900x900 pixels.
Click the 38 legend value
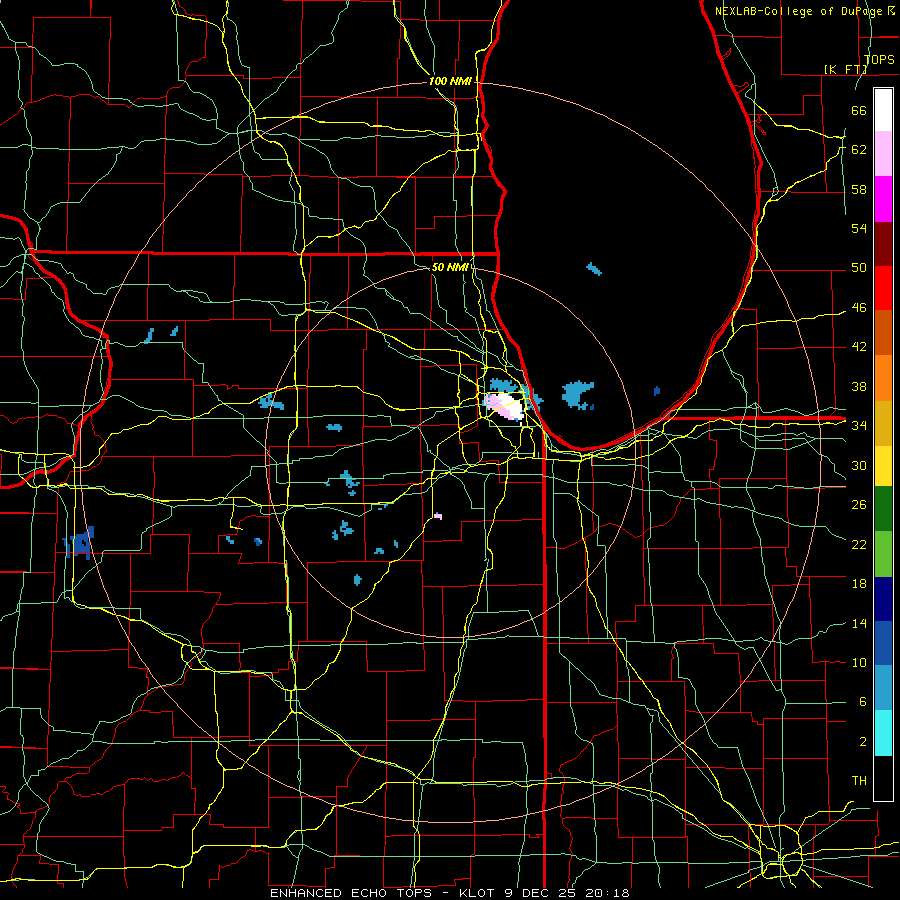(x=859, y=386)
